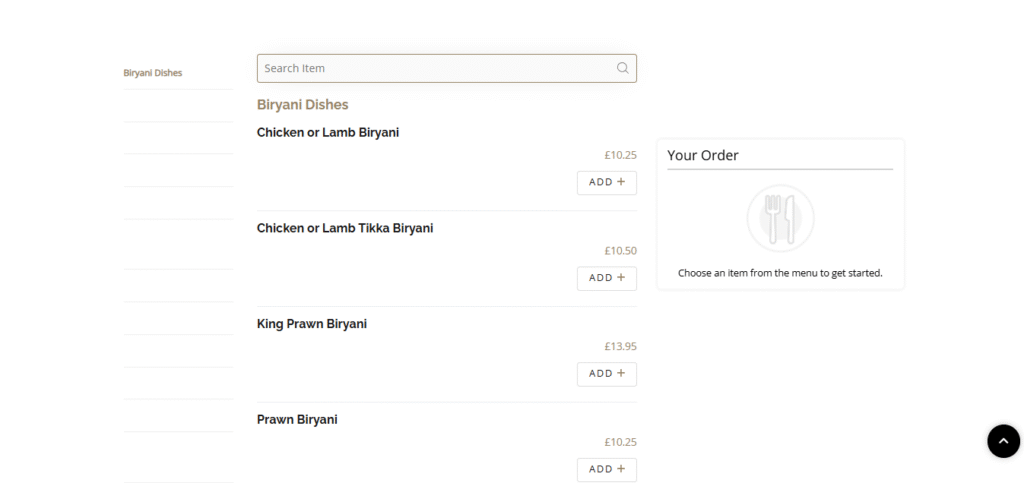Select the King Prawn Biryani item name
1024x483 pixels.
pyautogui.click(x=311, y=324)
